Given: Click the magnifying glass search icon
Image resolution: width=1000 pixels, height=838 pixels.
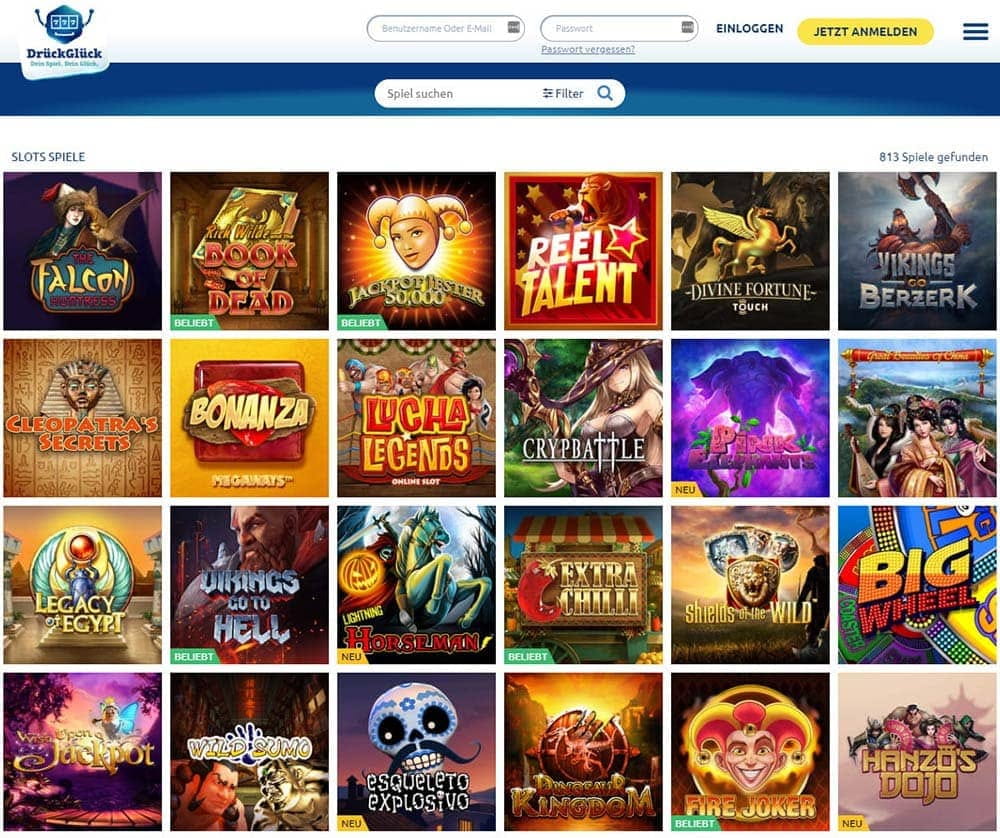Looking at the screenshot, I should [605, 94].
